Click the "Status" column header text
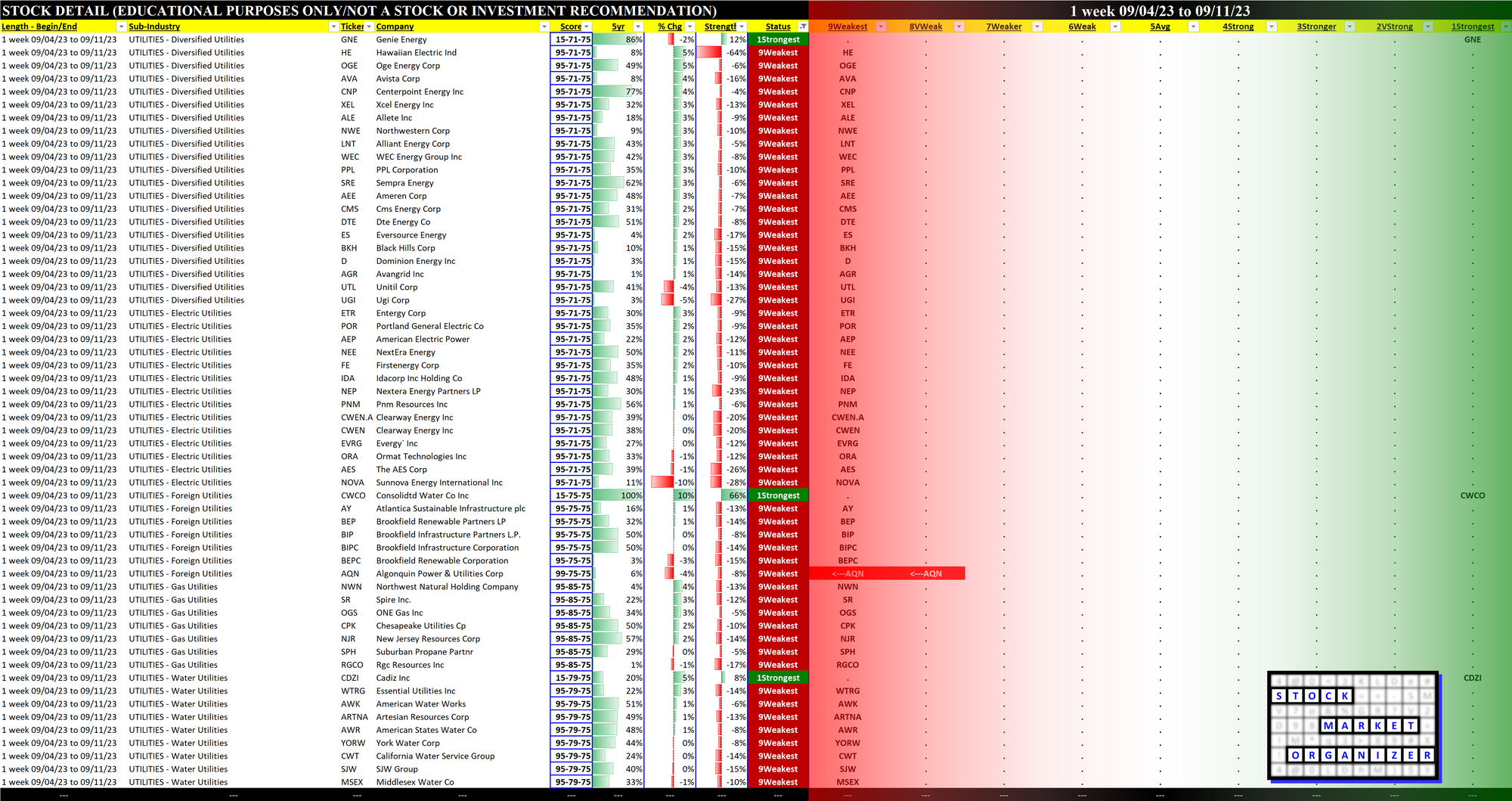Viewport: 1512px width, 801px height. [x=778, y=26]
